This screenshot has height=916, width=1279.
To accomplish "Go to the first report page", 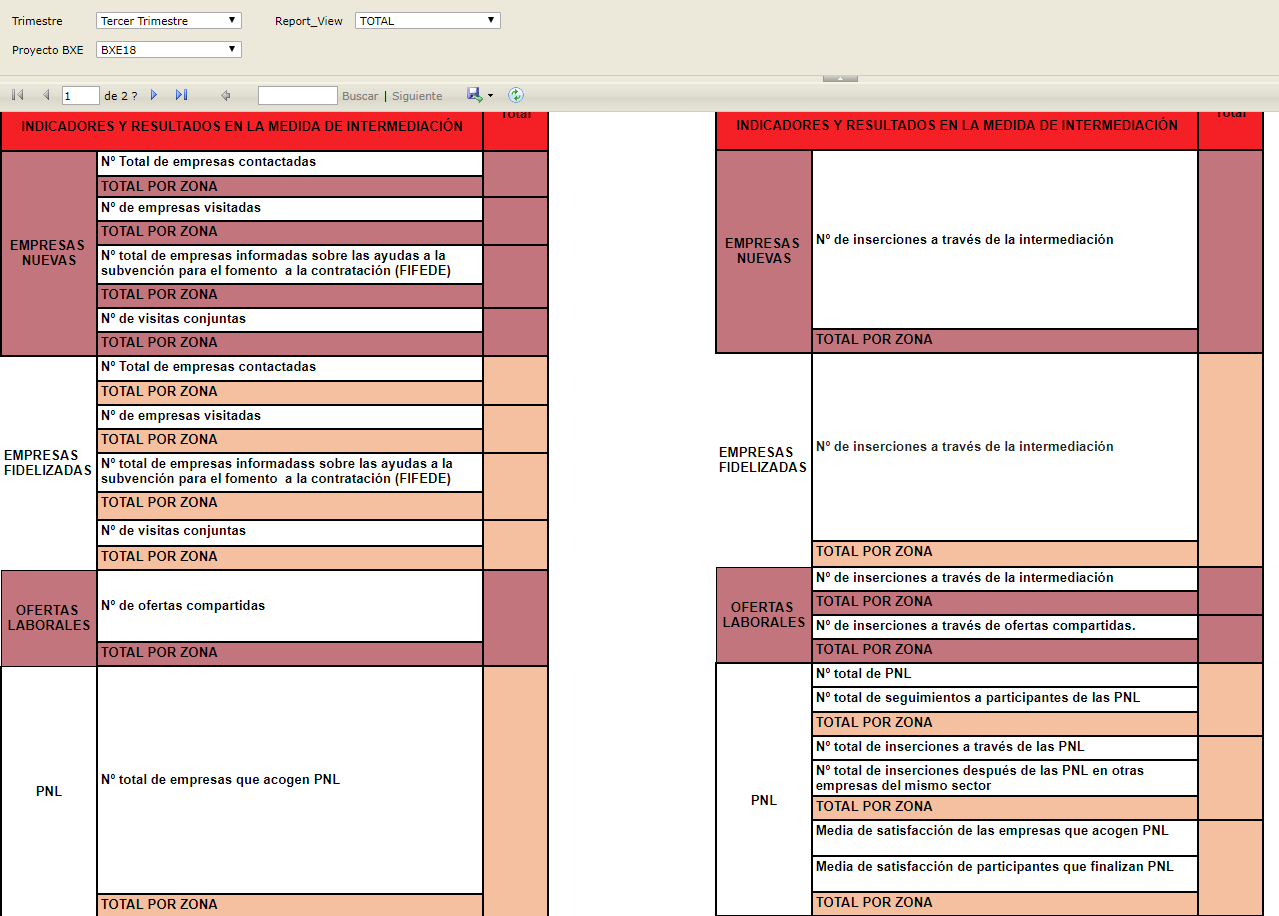I will point(18,95).
